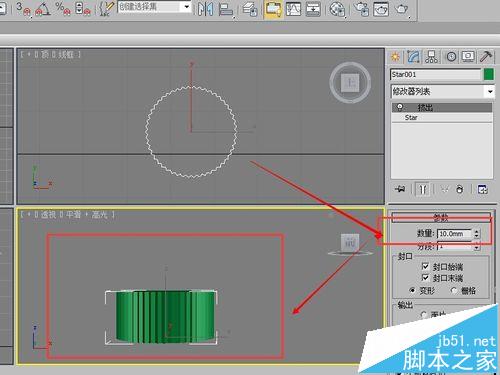Click the 分段 spinner arrows
500x375 pixels.
click(x=477, y=247)
